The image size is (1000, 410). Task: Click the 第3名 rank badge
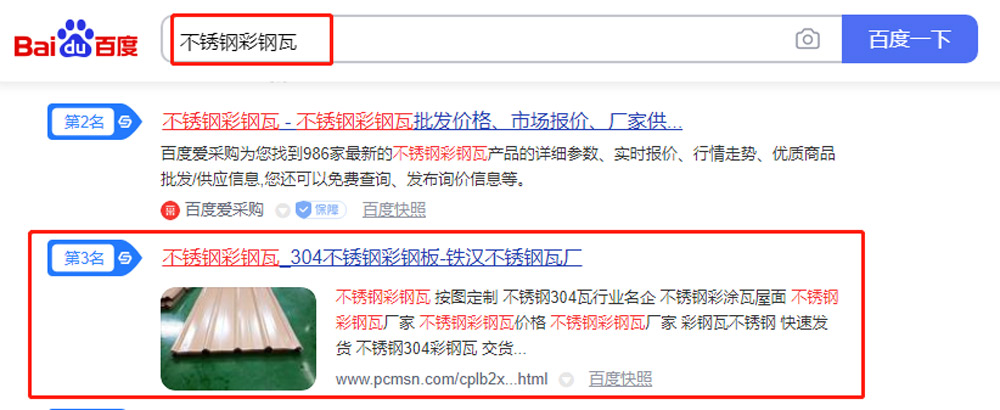[94, 258]
